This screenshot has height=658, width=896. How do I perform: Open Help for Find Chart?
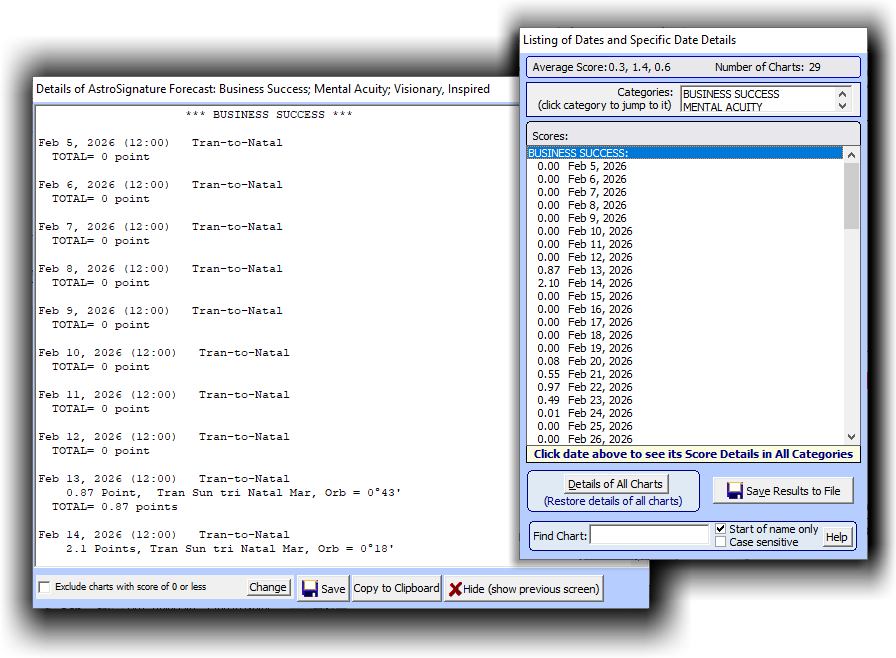tap(837, 537)
